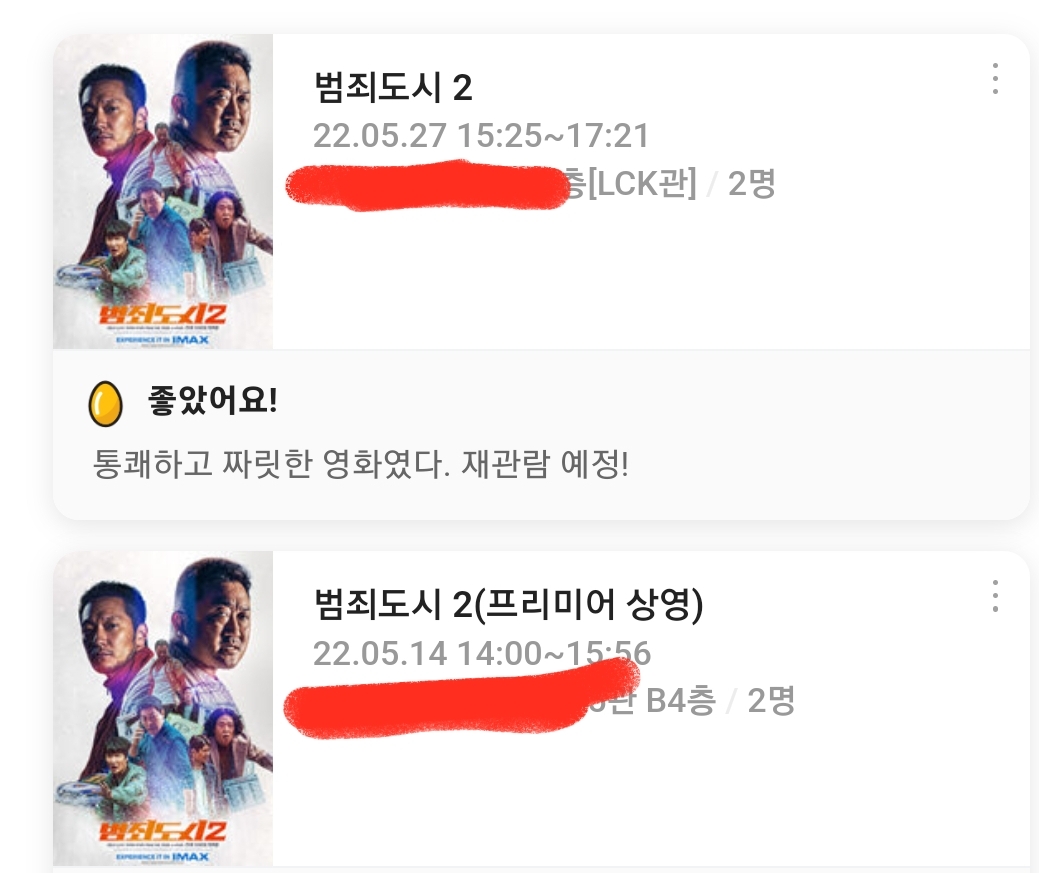Click the 22.05.14 14:00~15:56 showtime

pyautogui.click(x=481, y=654)
